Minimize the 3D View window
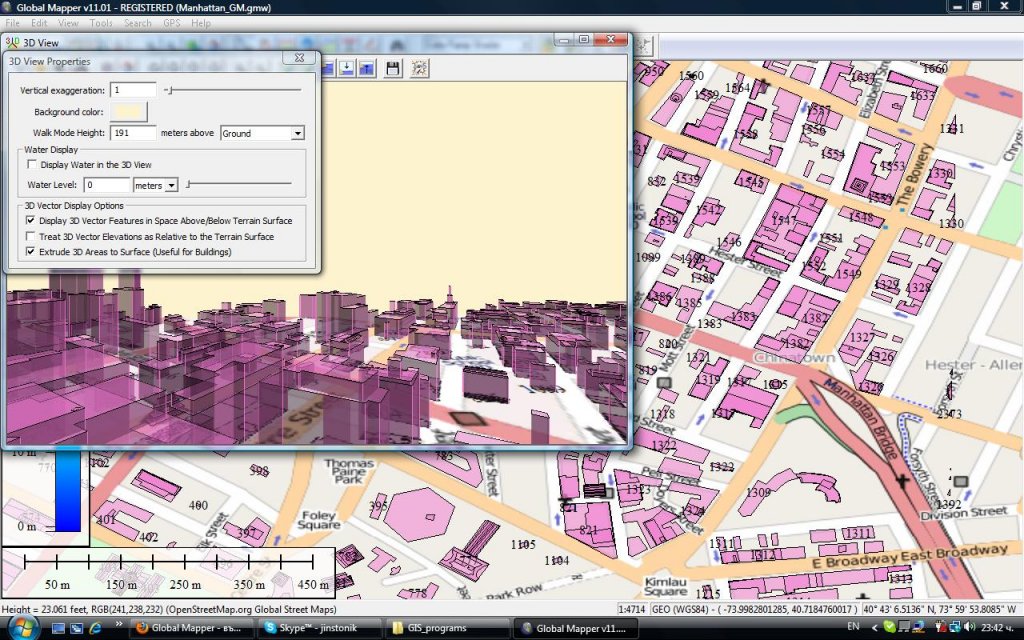 (x=564, y=39)
